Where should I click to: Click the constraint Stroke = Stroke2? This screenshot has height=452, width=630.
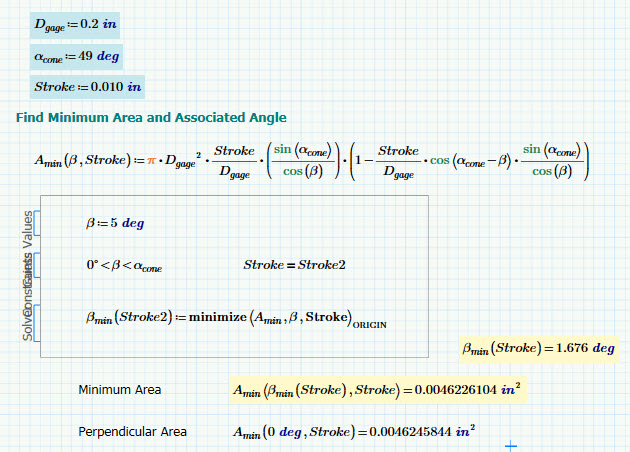tap(294, 265)
